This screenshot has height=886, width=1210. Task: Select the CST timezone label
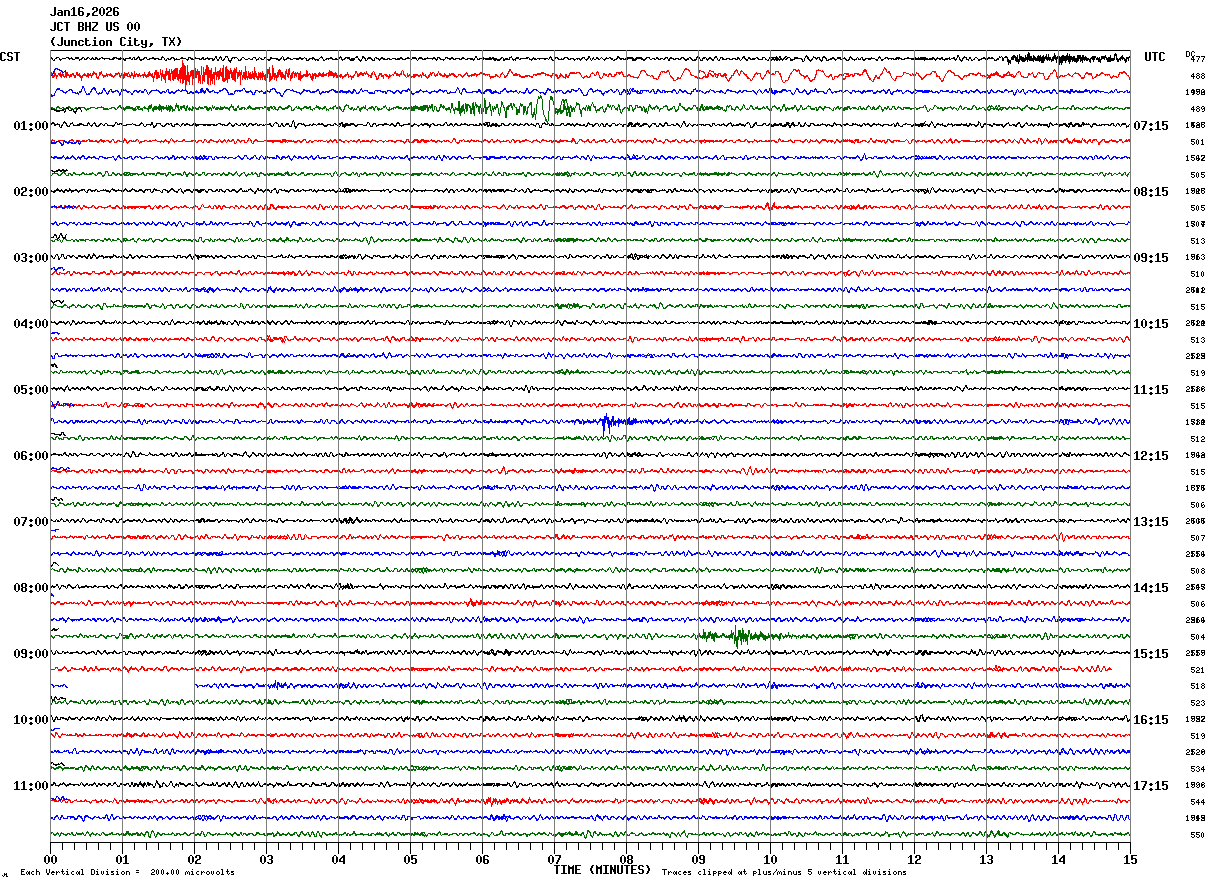click(x=10, y=57)
